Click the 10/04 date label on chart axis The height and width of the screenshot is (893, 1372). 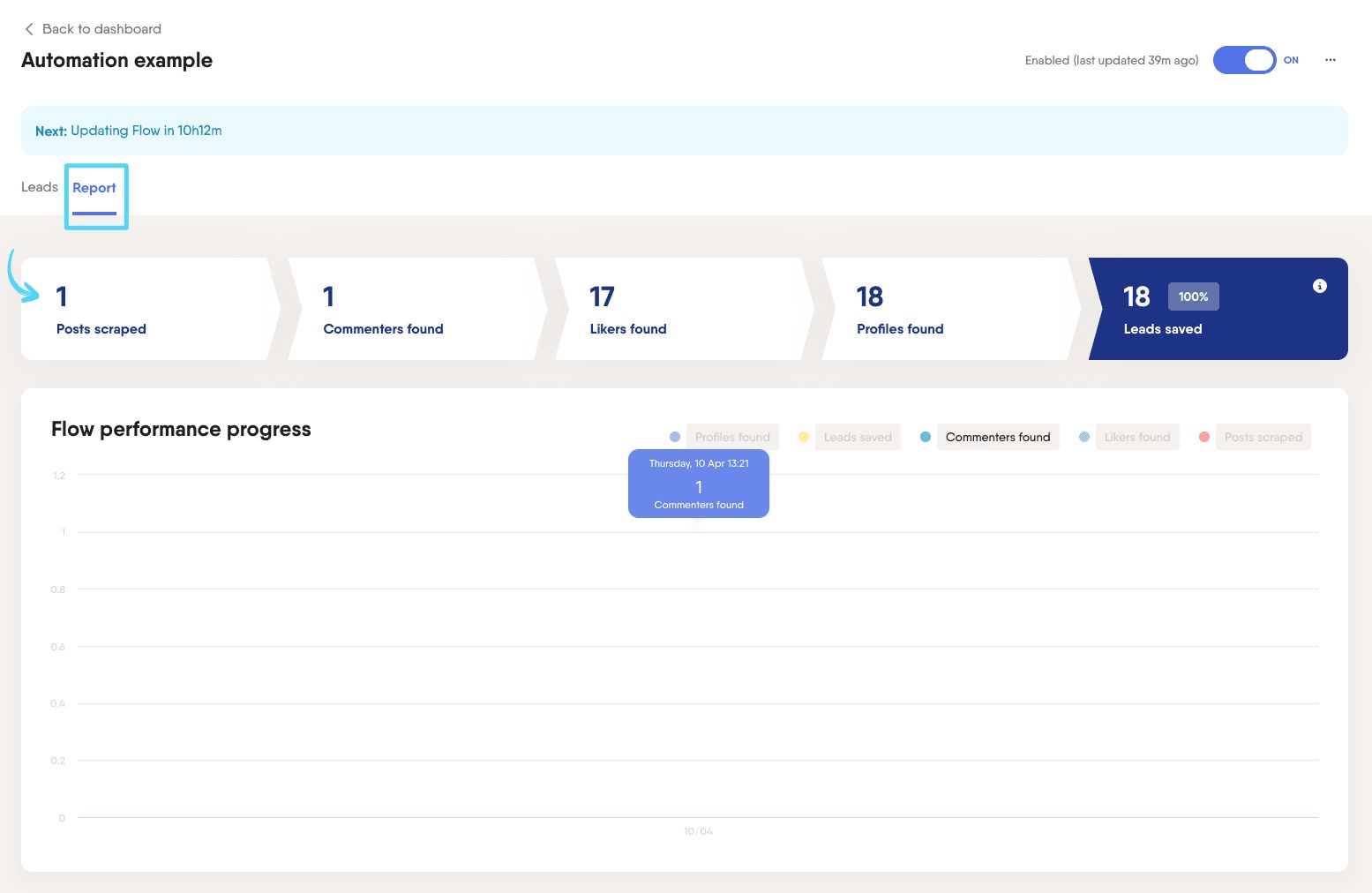tap(698, 831)
